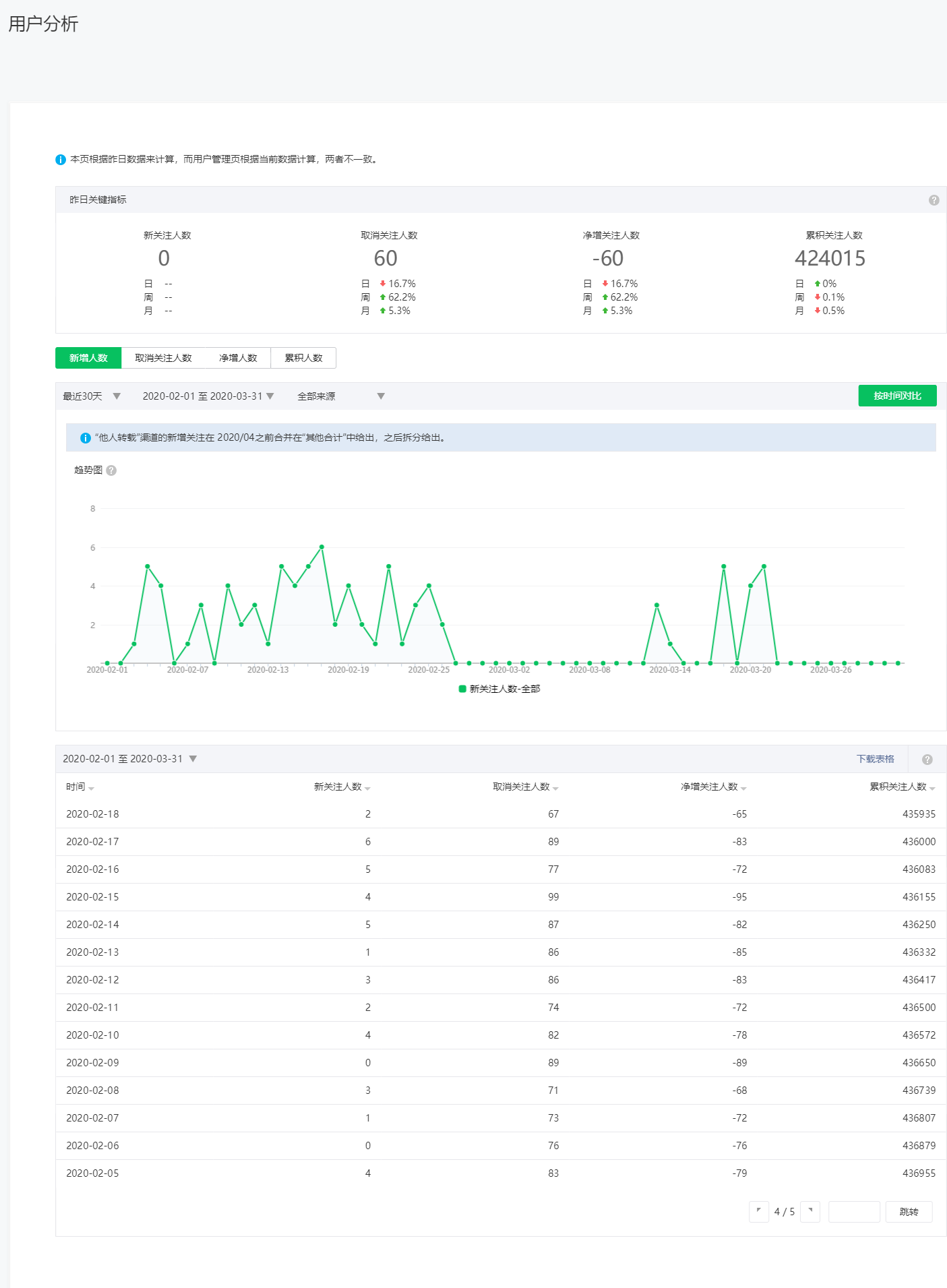
Task: Click the 2020-03-14 chart axis label
Action: (x=670, y=670)
